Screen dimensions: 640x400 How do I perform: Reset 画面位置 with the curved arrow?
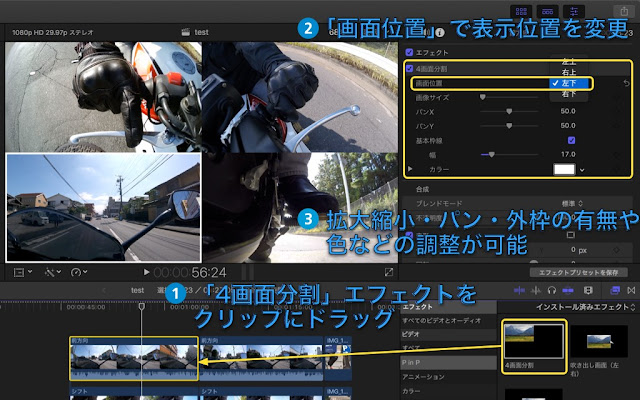tap(627, 83)
